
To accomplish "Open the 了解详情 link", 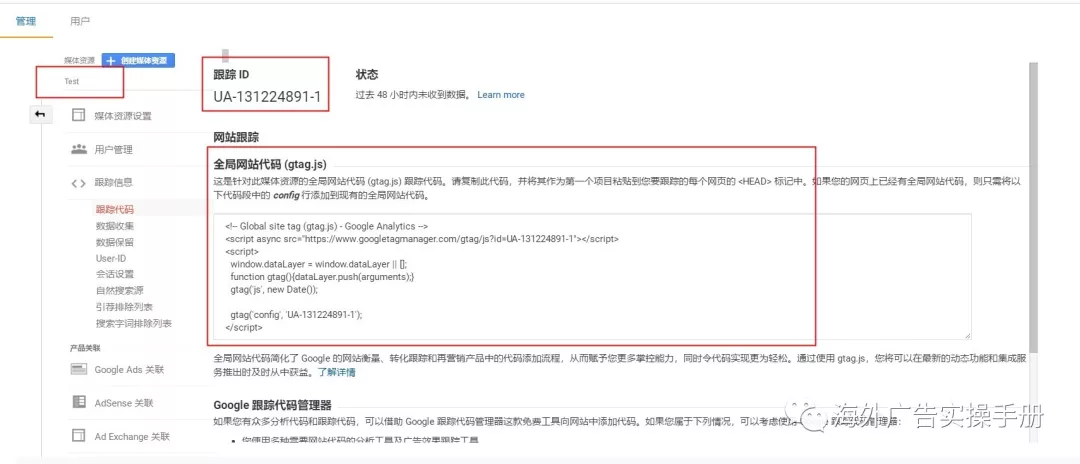I will [336, 372].
